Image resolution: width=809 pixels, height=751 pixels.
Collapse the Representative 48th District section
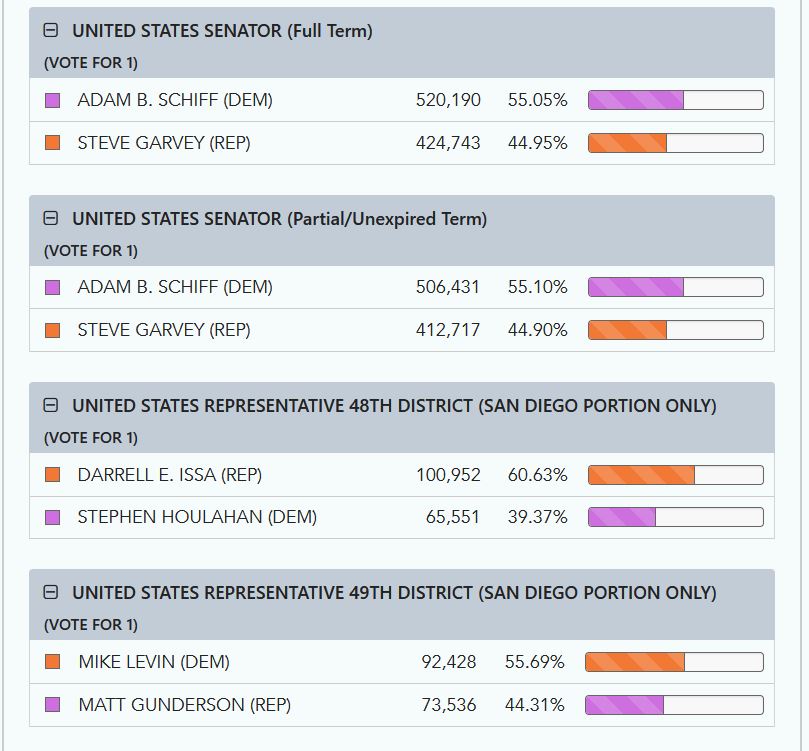[x=51, y=405]
